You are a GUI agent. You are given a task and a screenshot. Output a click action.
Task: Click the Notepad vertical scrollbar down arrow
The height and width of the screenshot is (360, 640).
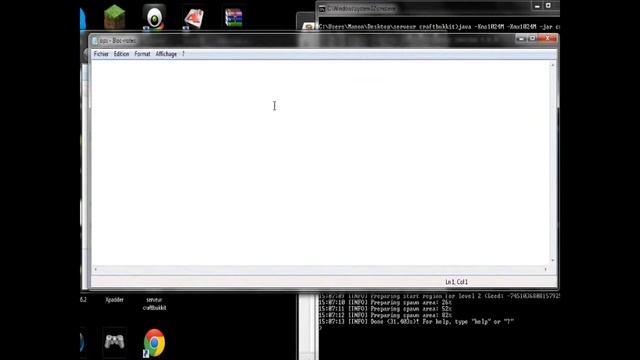[553, 260]
